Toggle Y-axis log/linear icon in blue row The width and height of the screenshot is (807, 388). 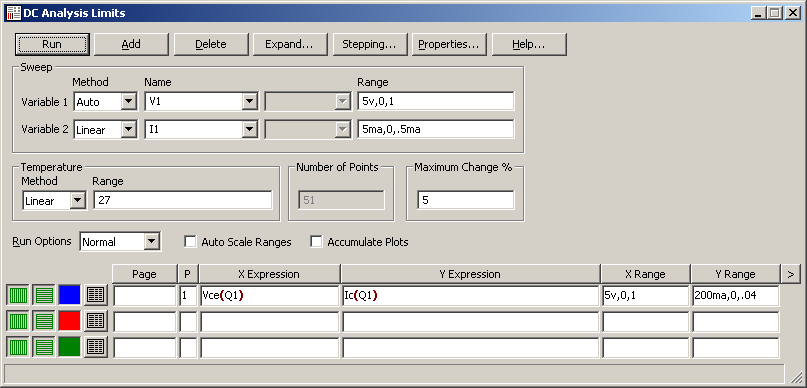tap(44, 295)
